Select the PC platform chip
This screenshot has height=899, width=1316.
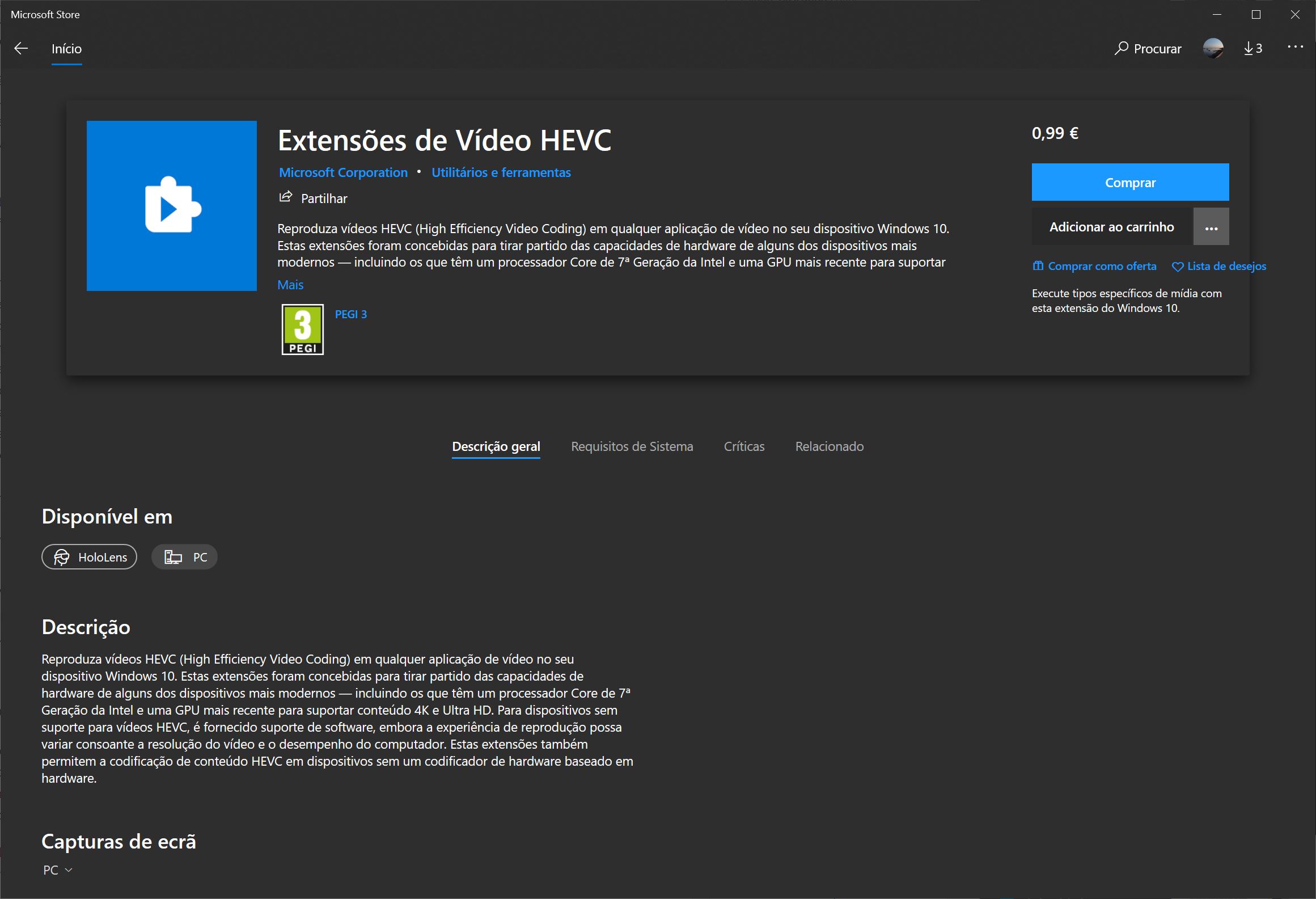pyautogui.click(x=185, y=557)
